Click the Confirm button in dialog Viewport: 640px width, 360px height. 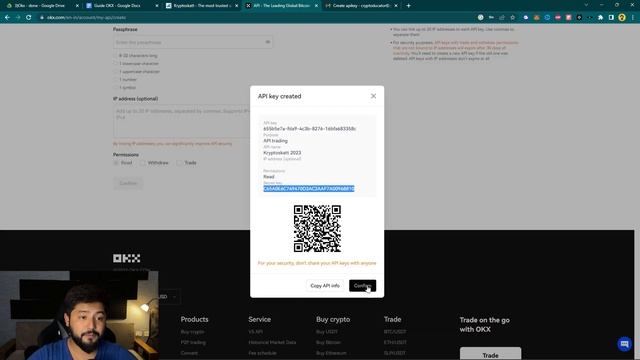(362, 286)
